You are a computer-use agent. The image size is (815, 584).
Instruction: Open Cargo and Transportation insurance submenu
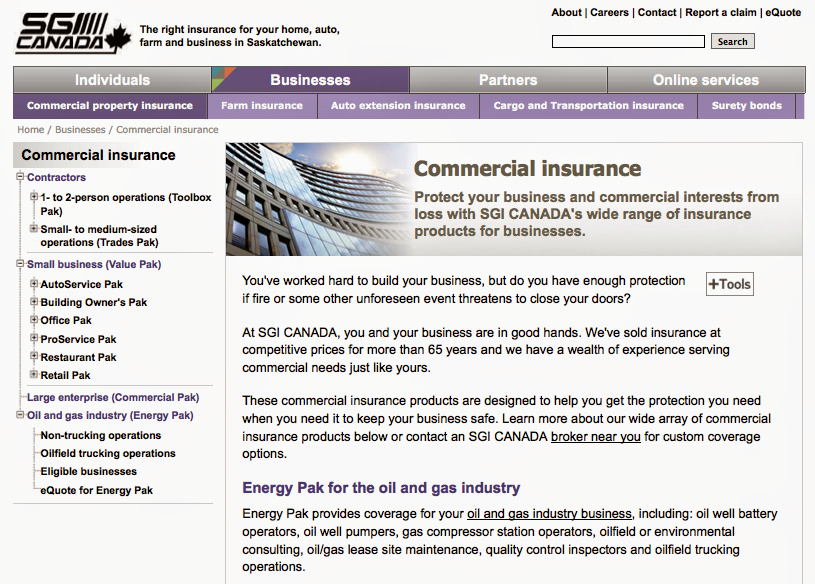pyautogui.click(x=588, y=105)
